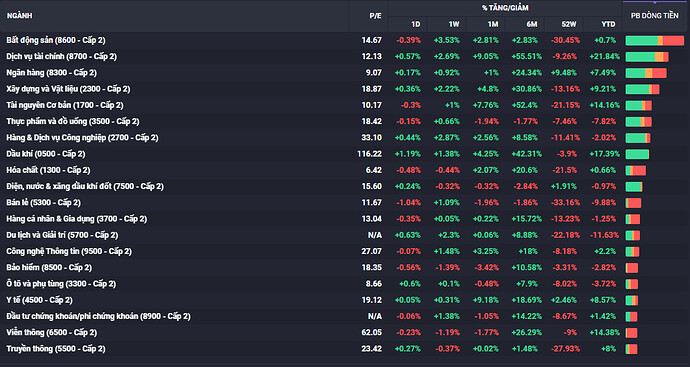The width and height of the screenshot is (690, 367).
Task: Open the Viễn thông (6500) sector
Action: pyautogui.click(x=51, y=333)
